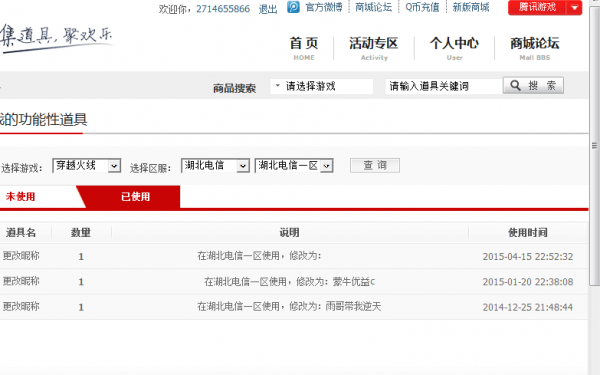
Task: Click description ending with 蒙牛优益C
Action: [x=290, y=282]
